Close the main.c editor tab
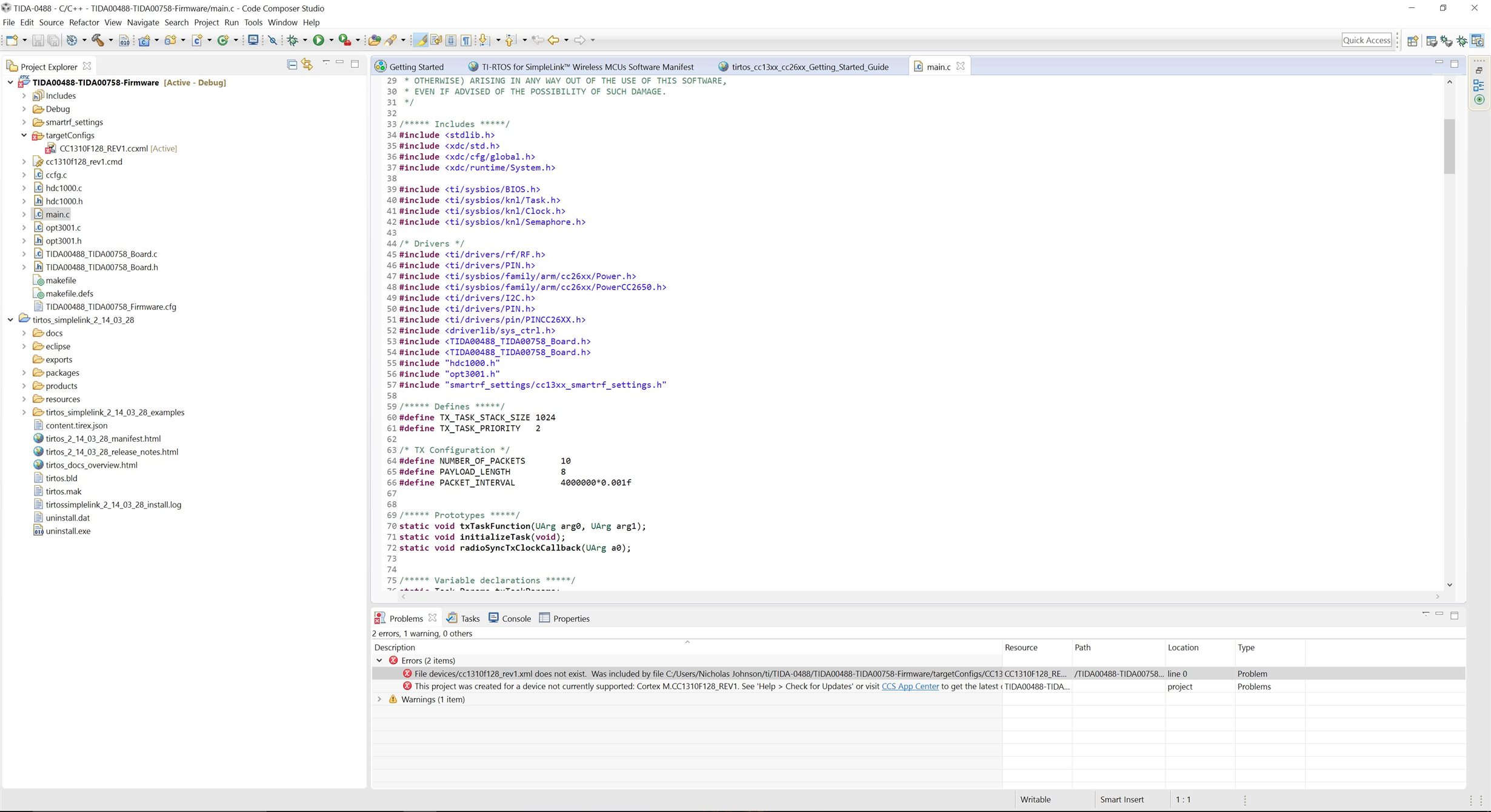This screenshot has width=1491, height=812. tap(960, 66)
